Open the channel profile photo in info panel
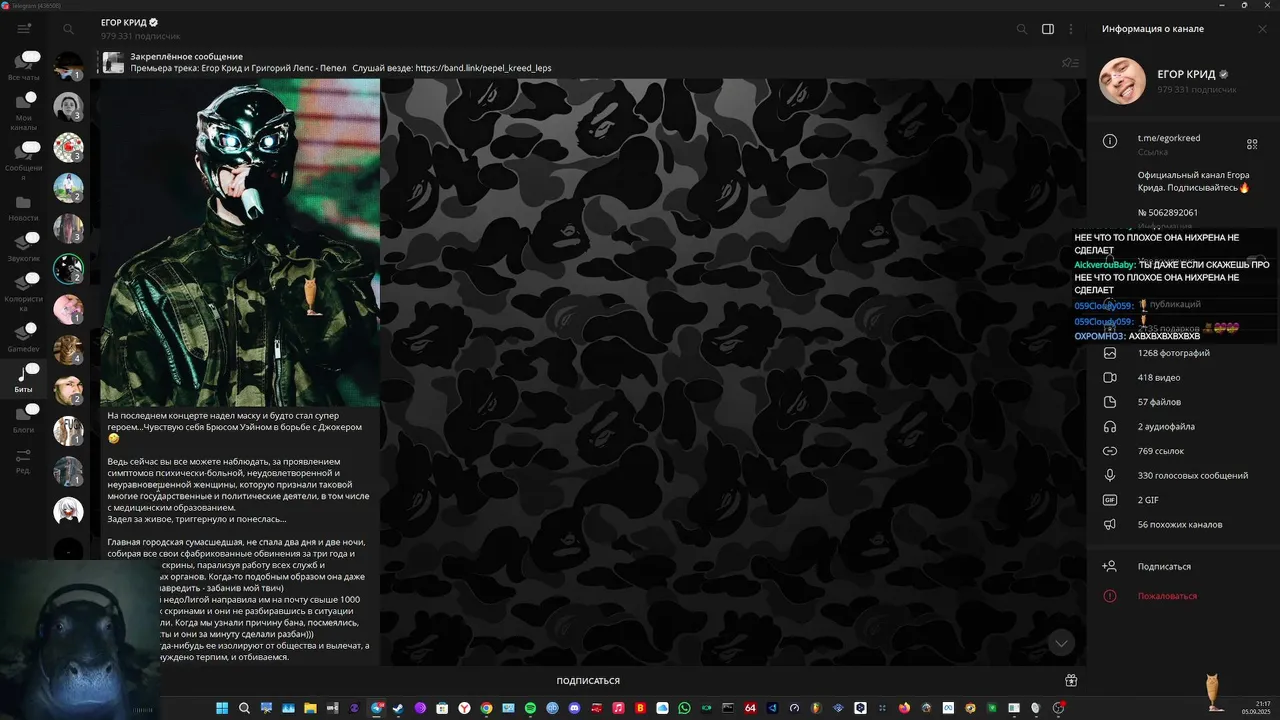Image resolution: width=1280 pixels, height=720 pixels. tap(1123, 81)
